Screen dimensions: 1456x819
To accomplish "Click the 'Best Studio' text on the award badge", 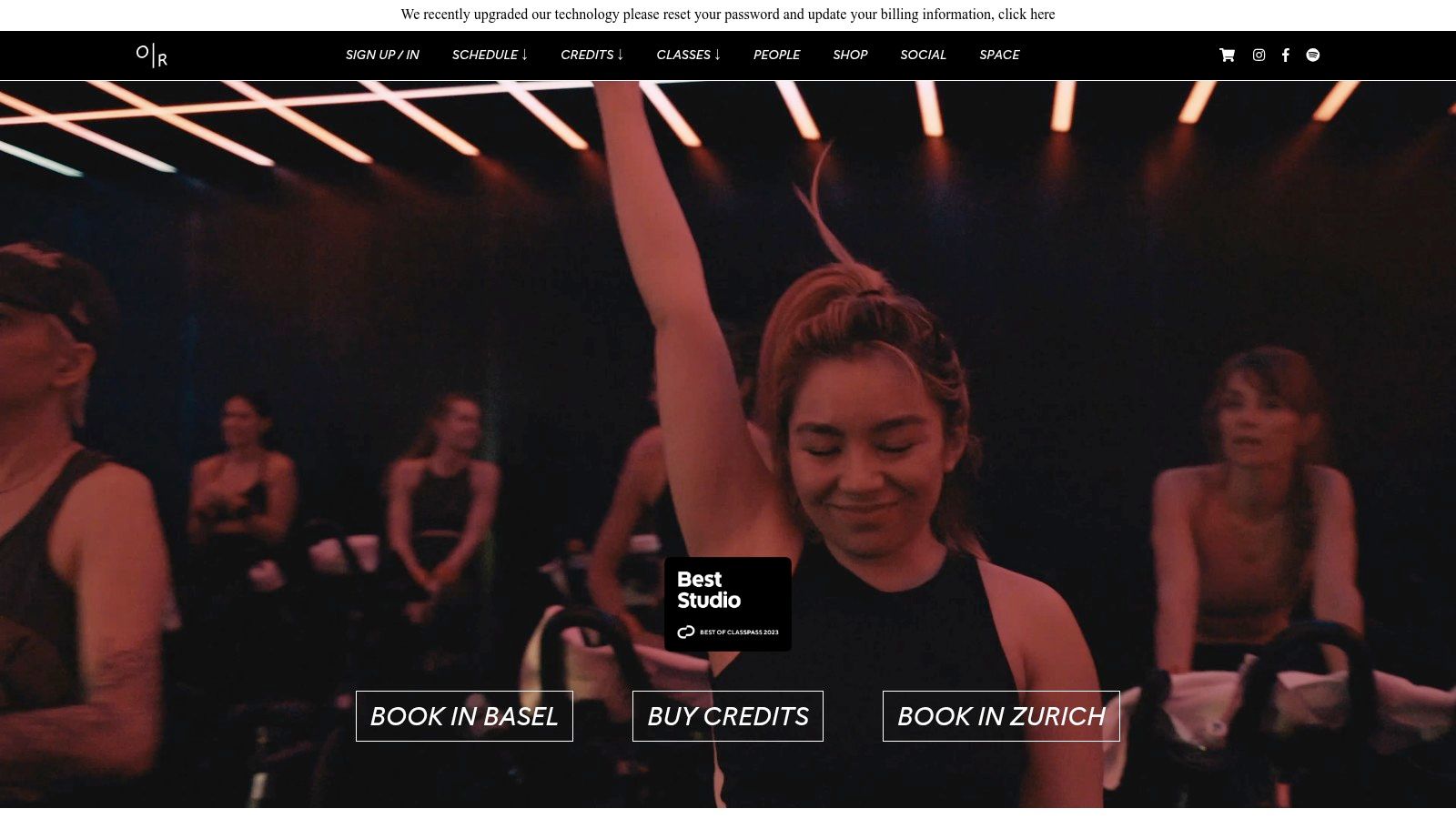I will [x=708, y=590].
